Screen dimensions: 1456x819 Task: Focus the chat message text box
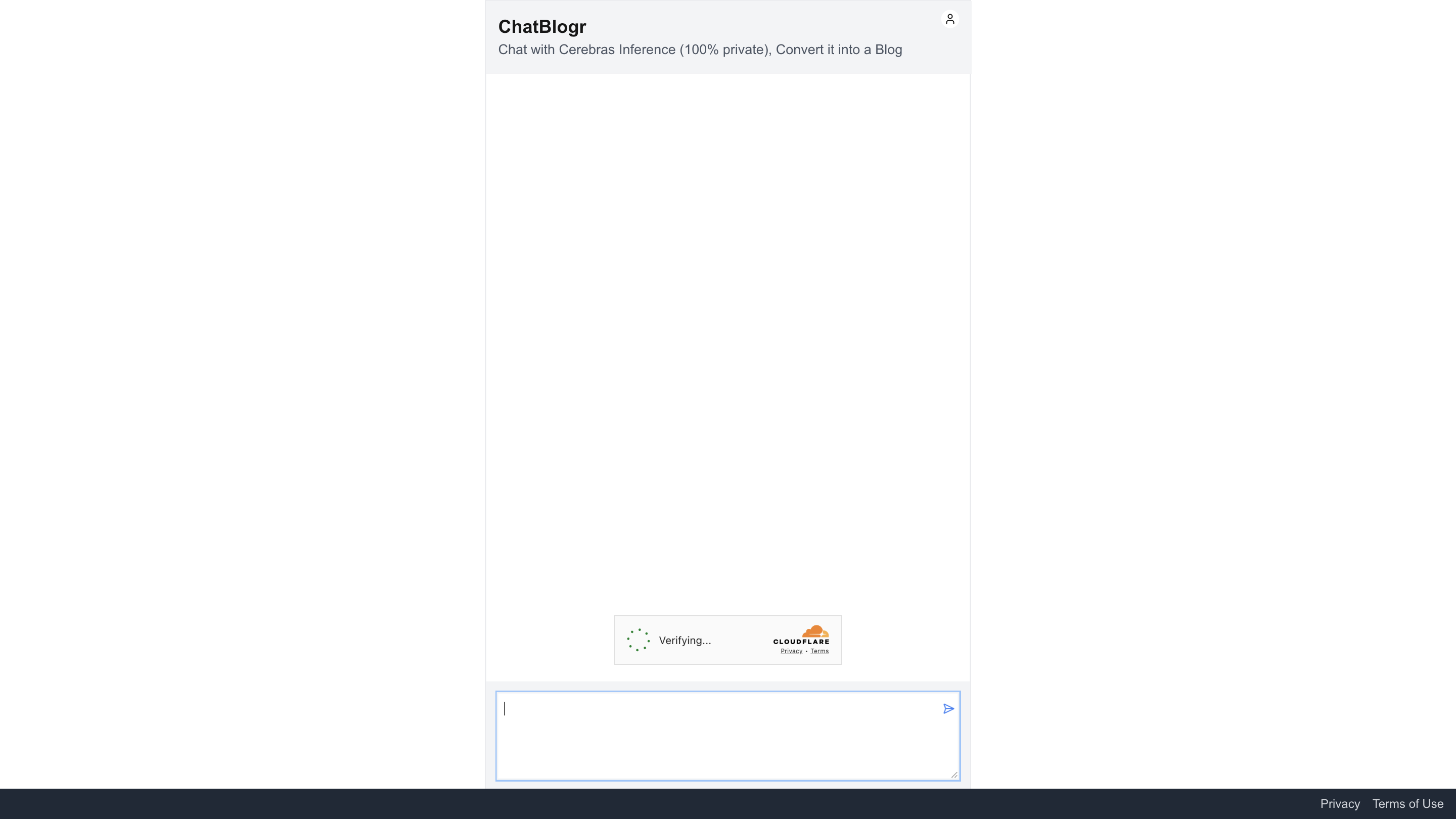coord(728,736)
